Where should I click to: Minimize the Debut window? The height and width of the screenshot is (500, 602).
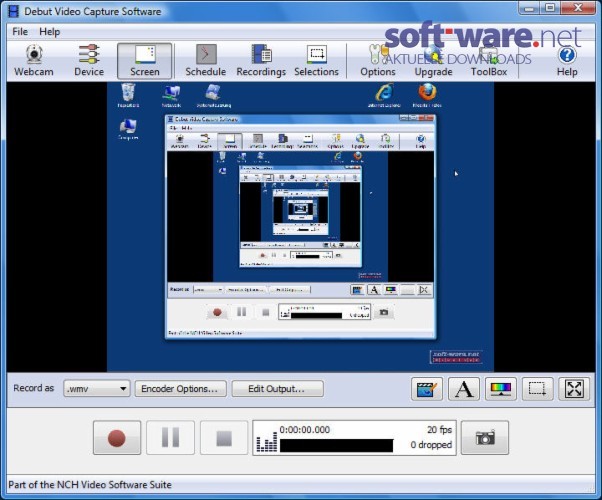pyautogui.click(x=529, y=8)
